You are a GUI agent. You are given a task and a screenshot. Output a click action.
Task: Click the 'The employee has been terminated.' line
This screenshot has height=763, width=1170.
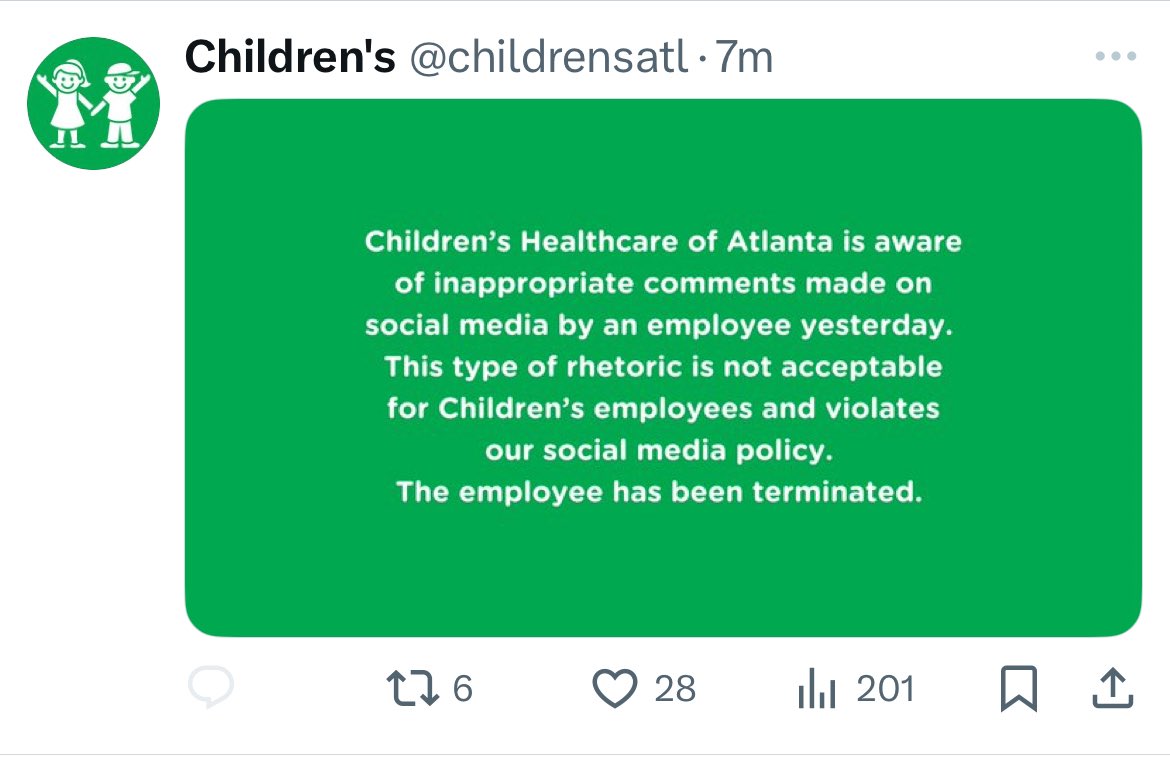pos(660,492)
